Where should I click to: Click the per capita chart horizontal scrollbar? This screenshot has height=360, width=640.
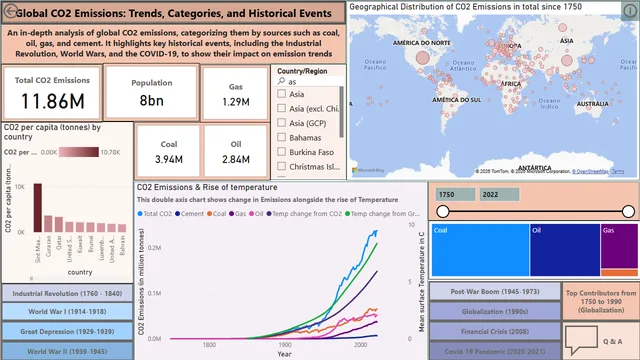point(31,278)
